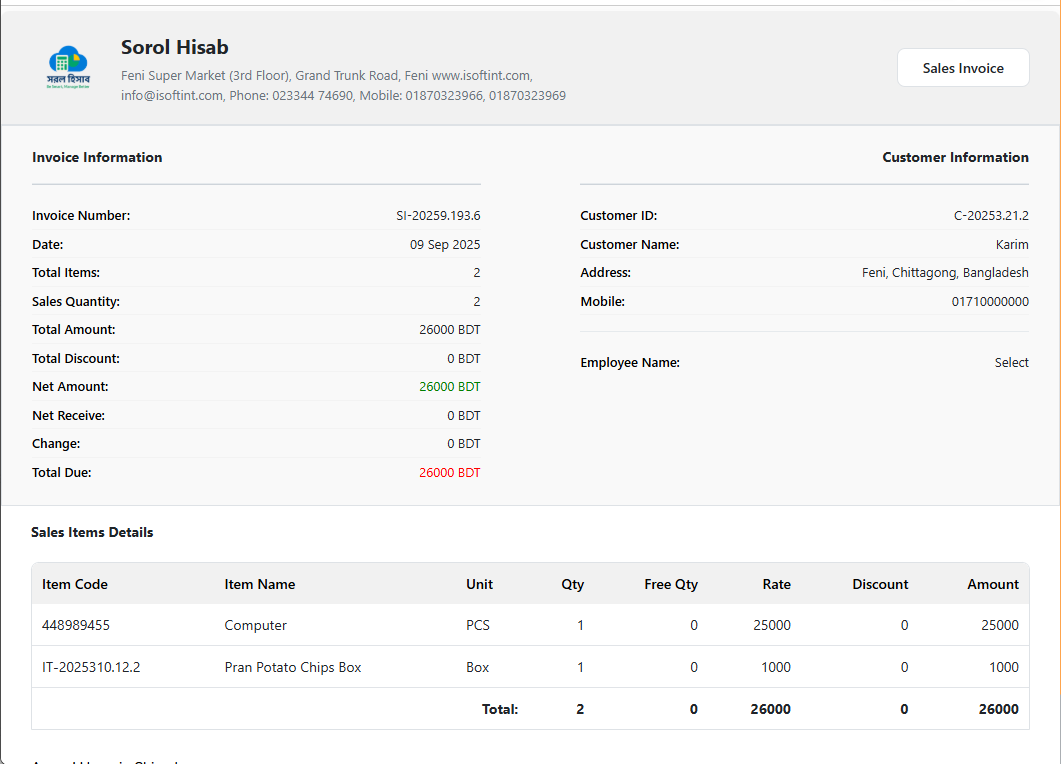Open the Employee Name Select dropdown

pyautogui.click(x=1011, y=362)
